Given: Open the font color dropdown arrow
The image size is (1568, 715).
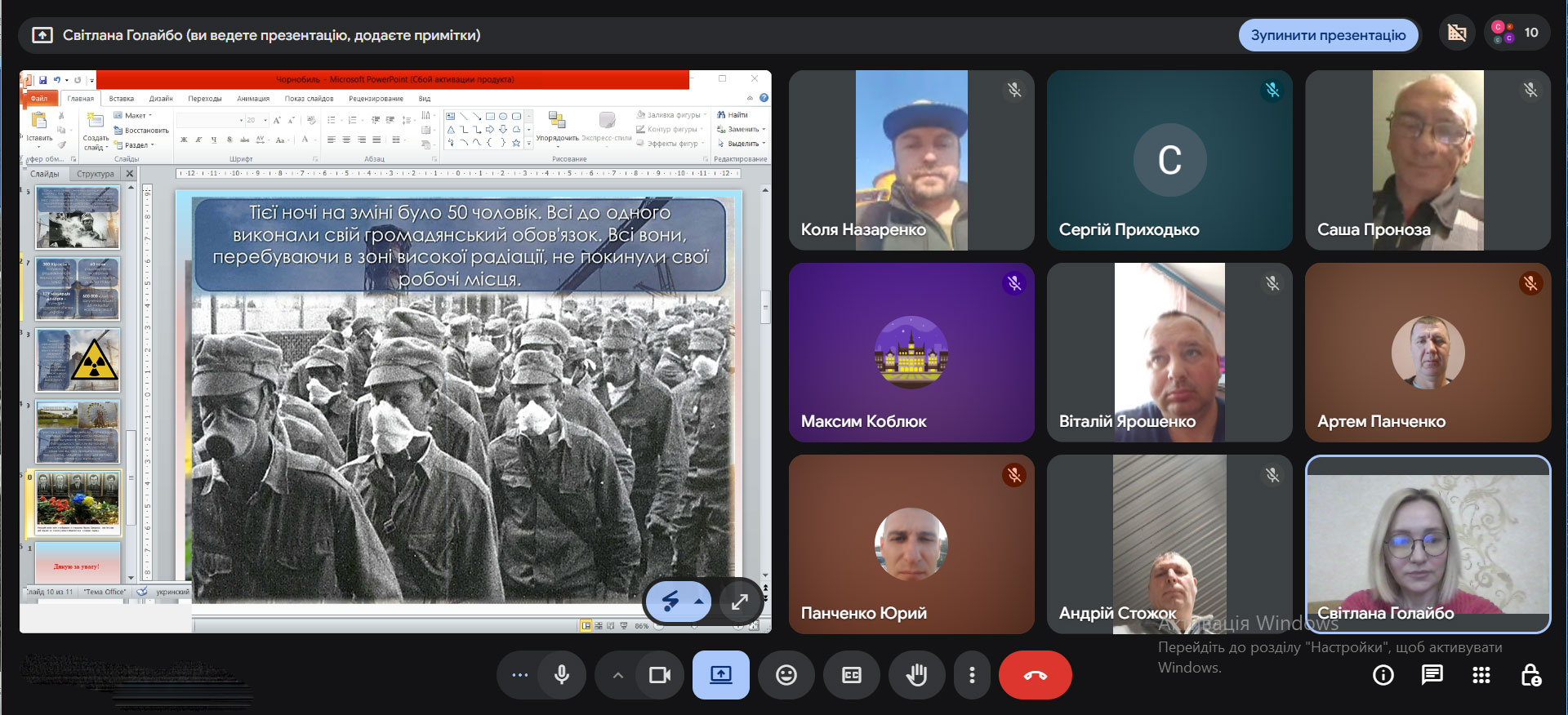Looking at the screenshot, I should (x=315, y=140).
